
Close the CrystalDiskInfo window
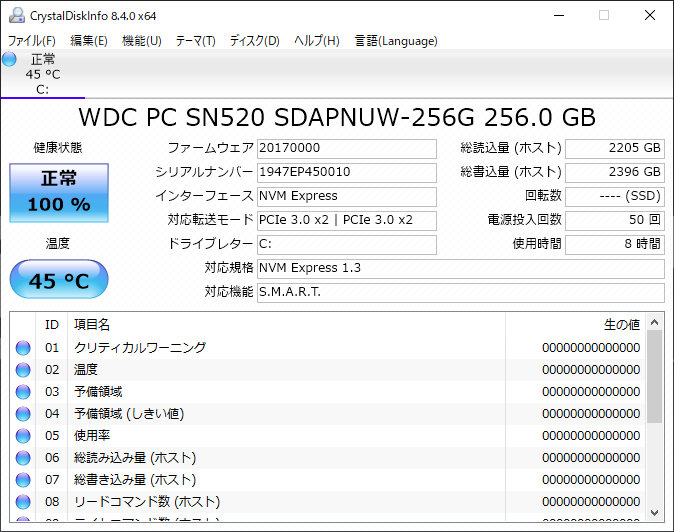click(650, 15)
